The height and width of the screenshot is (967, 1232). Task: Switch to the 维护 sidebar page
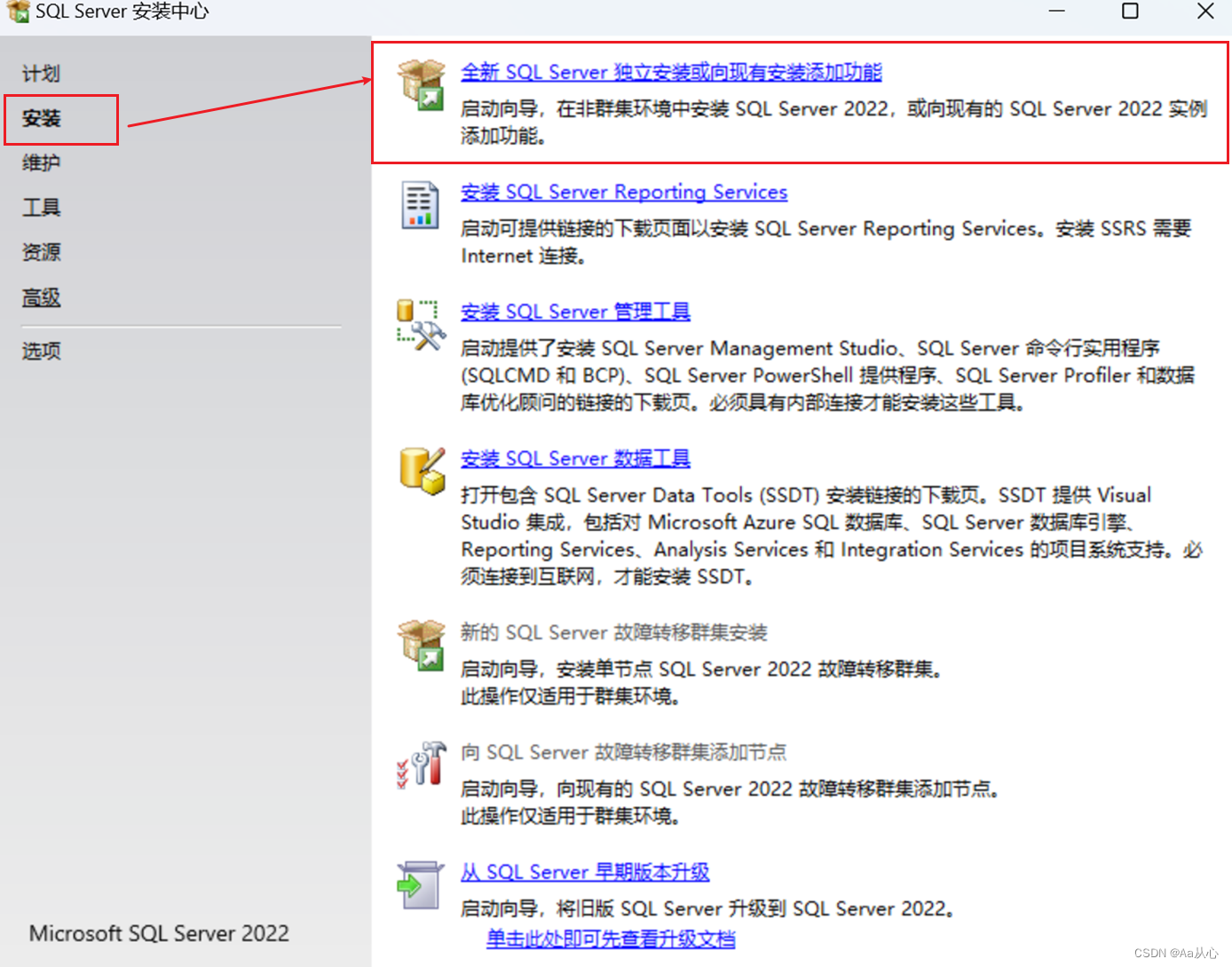click(41, 162)
